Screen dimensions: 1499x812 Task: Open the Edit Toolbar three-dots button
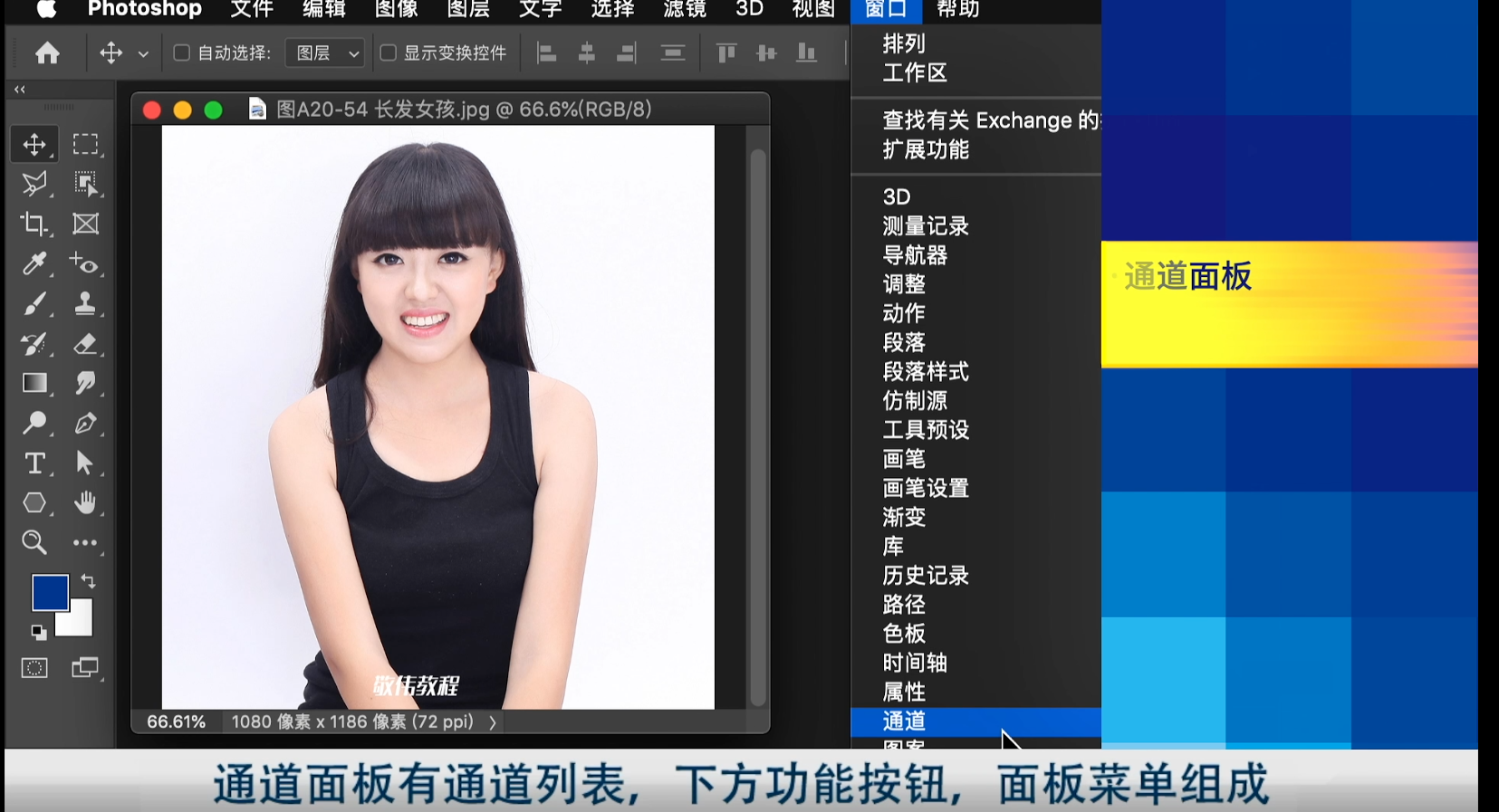[85, 542]
